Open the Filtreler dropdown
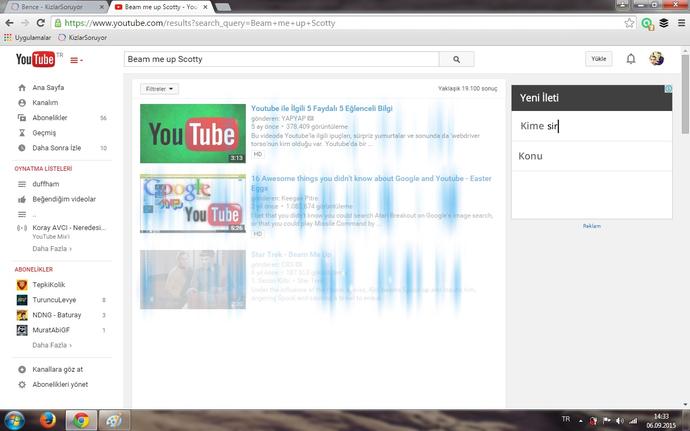 pyautogui.click(x=159, y=89)
